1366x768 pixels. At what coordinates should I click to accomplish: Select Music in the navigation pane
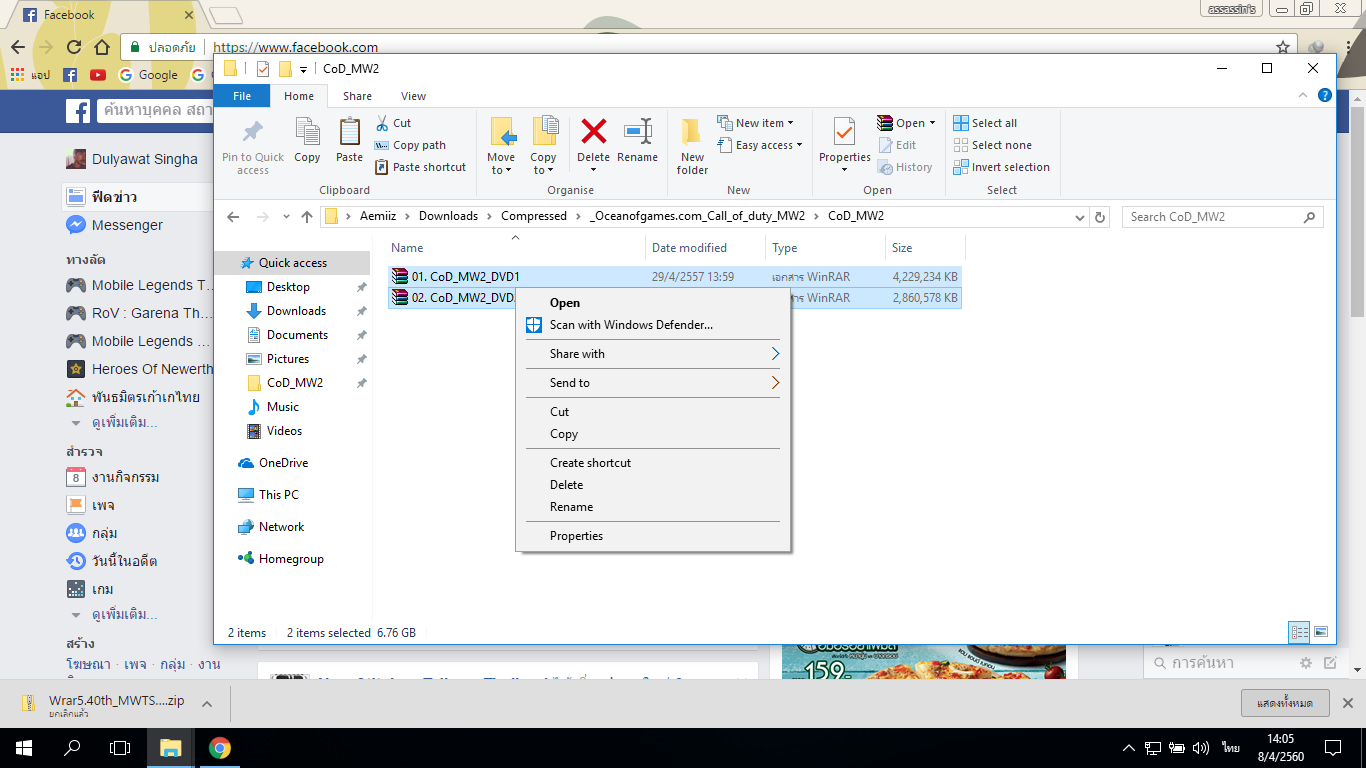[283, 407]
